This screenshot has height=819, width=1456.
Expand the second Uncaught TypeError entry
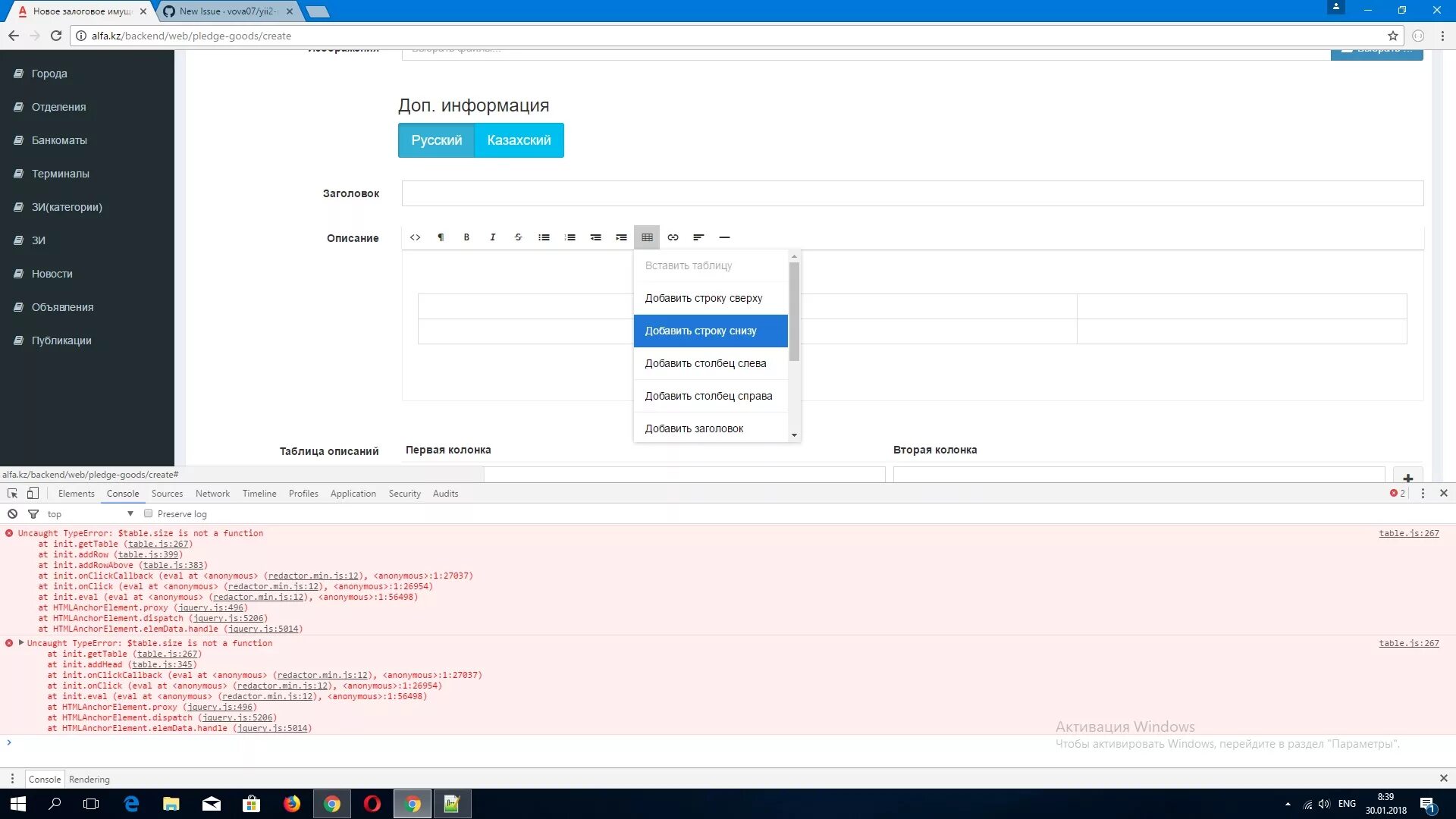tap(21, 643)
